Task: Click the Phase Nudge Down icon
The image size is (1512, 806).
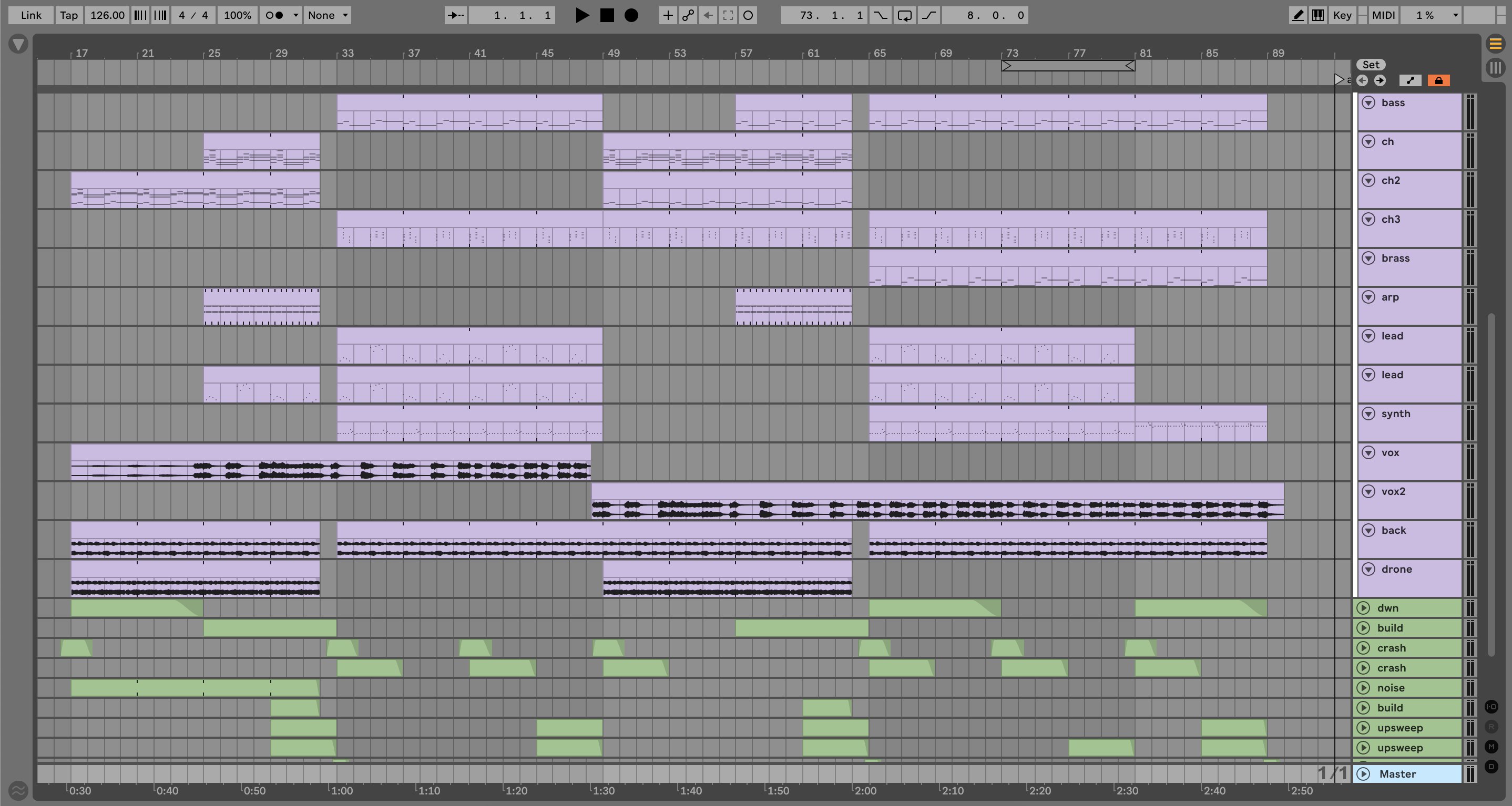Action: click(x=140, y=15)
